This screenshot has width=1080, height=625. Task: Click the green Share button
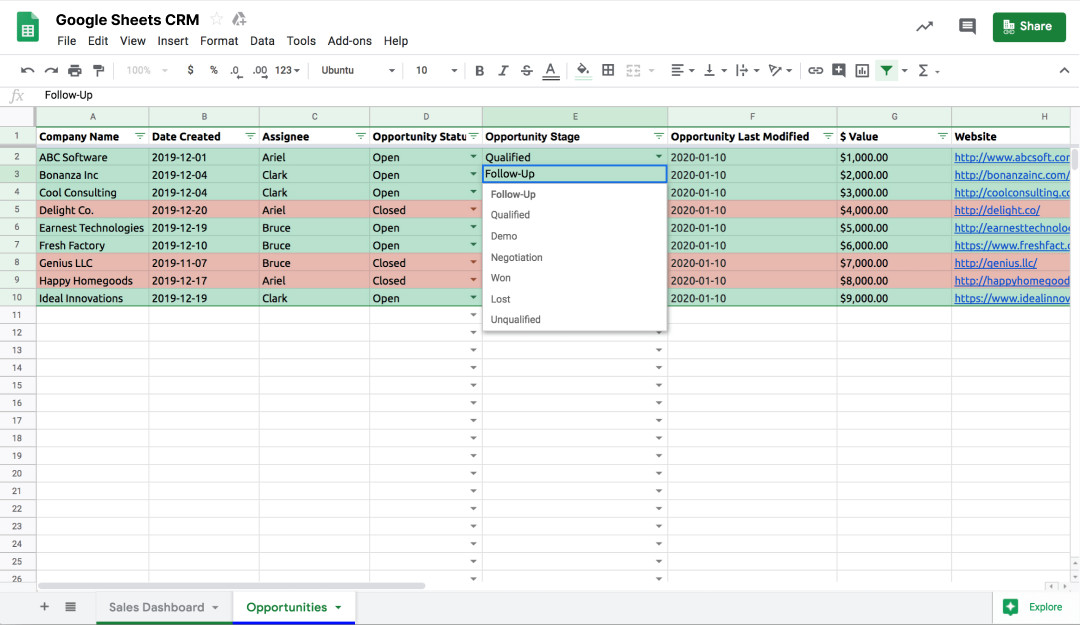tap(1029, 27)
